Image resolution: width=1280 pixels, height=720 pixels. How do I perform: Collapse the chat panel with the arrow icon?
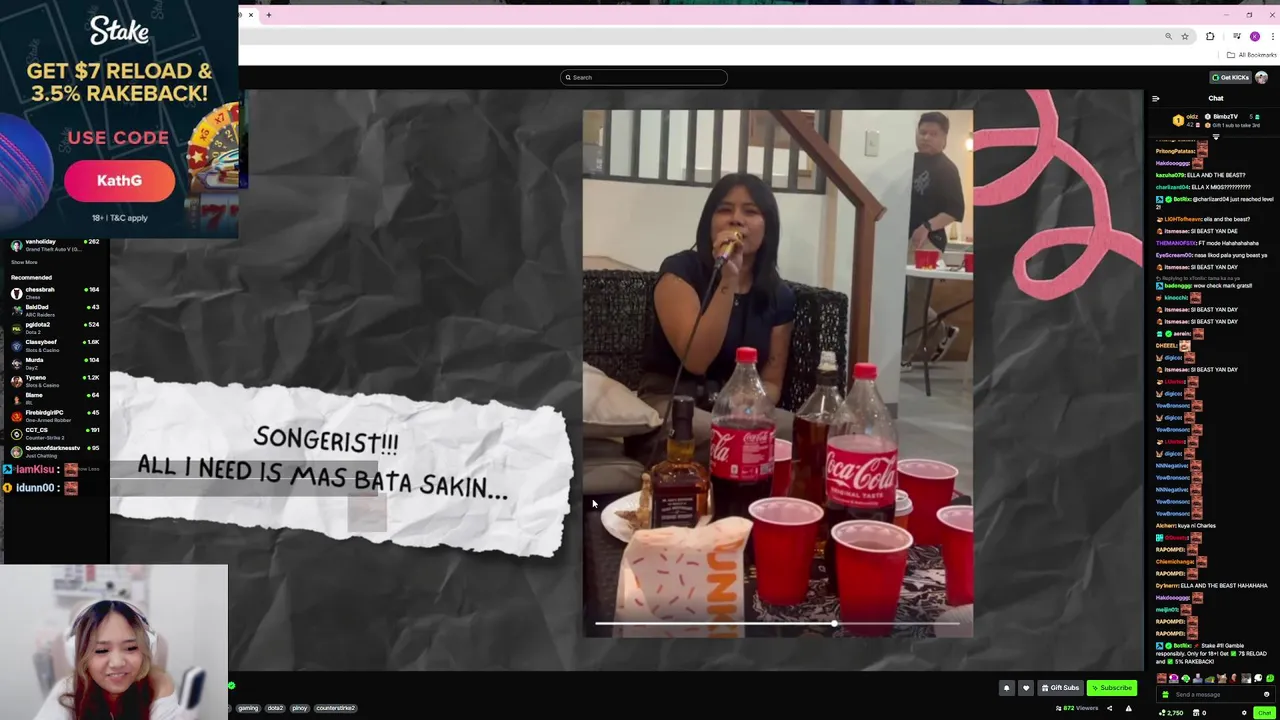click(x=1156, y=98)
